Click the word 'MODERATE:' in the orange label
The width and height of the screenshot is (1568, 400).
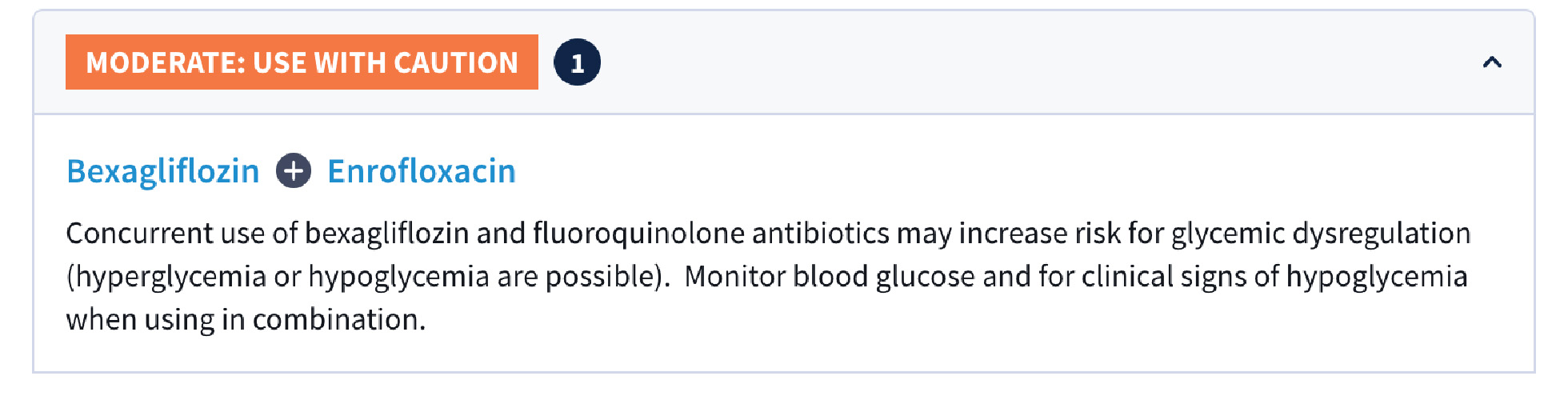(x=165, y=62)
